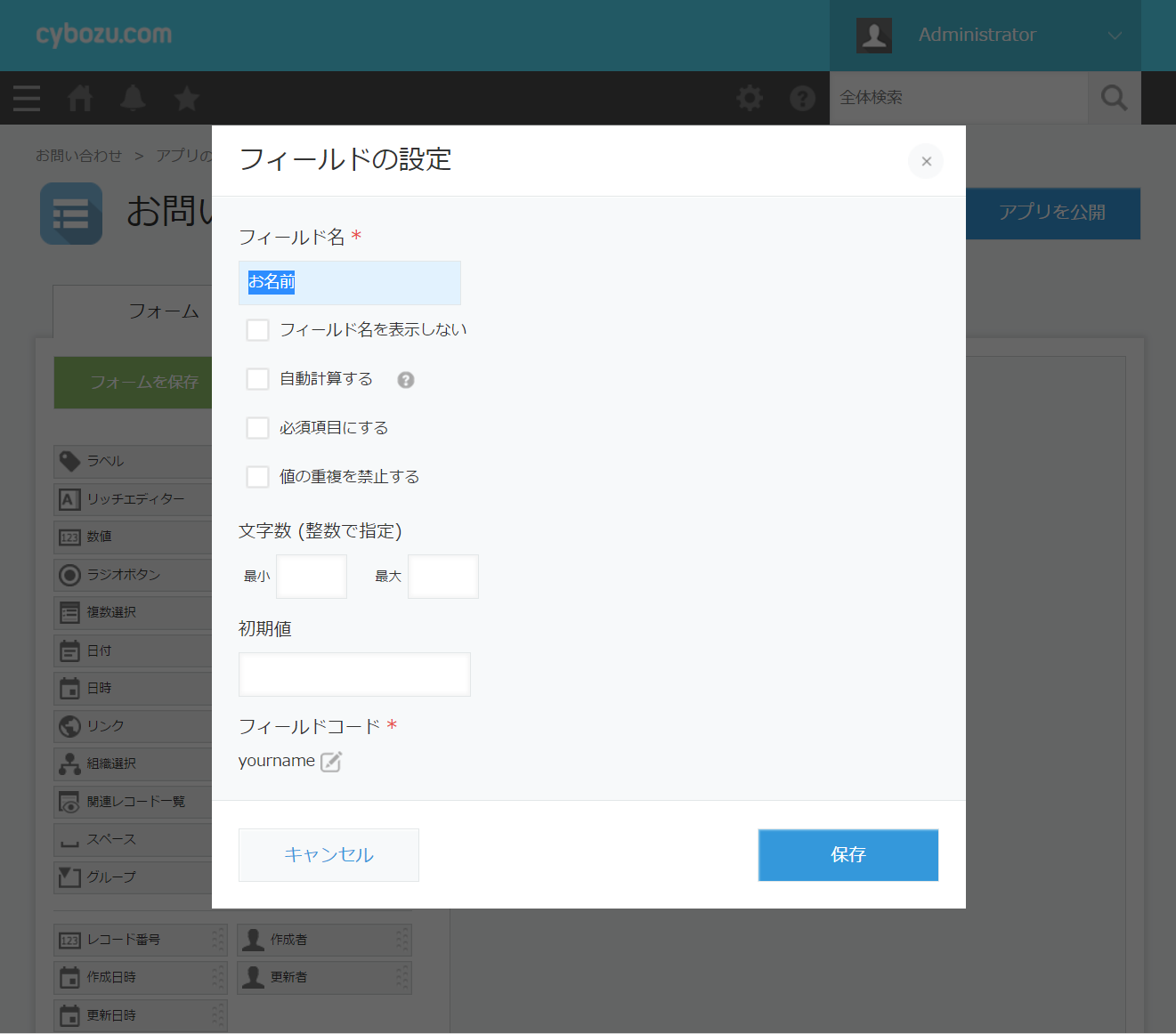
Task: Open settings via the gear icon
Action: (750, 98)
